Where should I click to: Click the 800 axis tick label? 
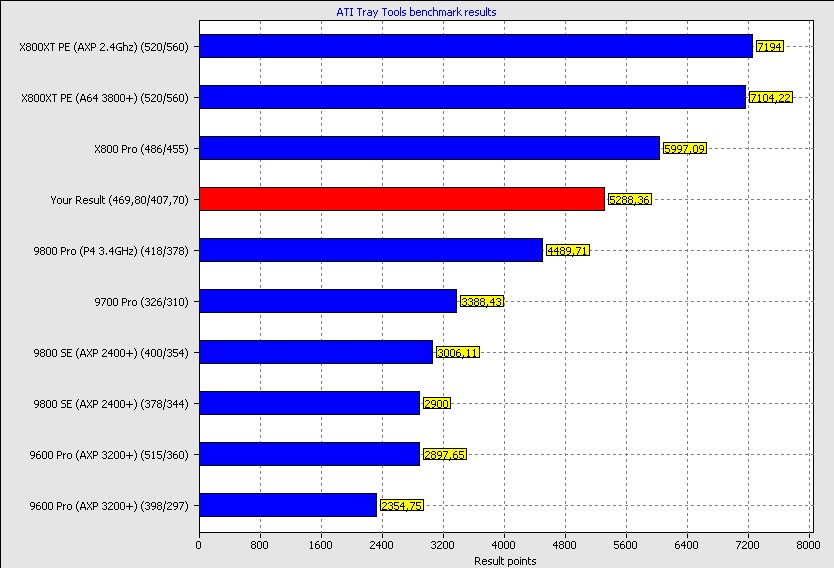coord(260,545)
